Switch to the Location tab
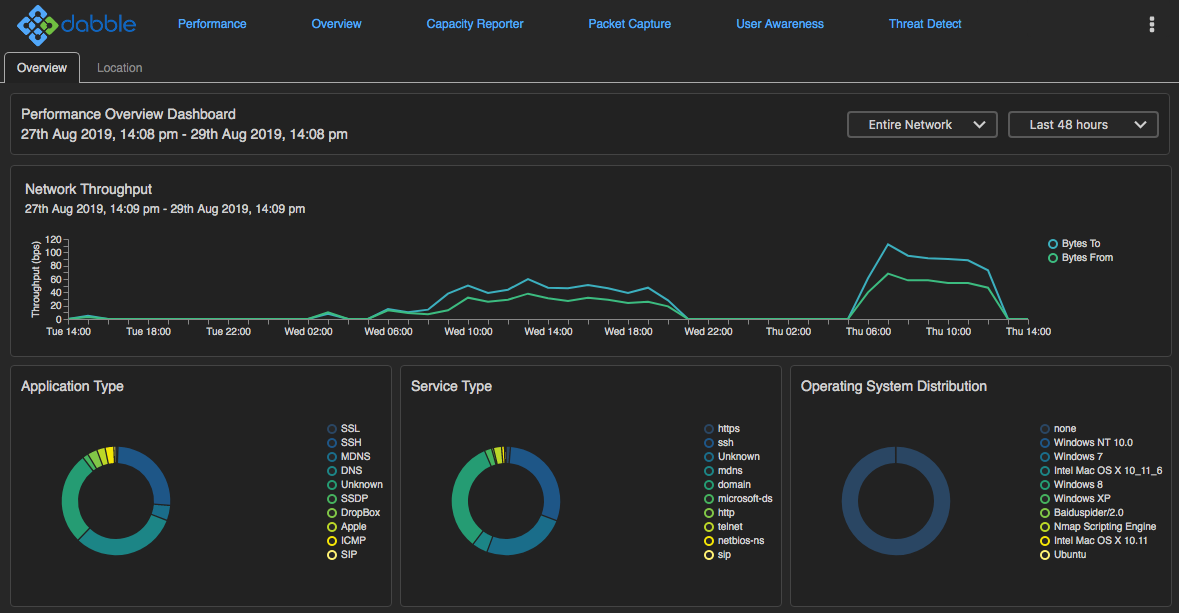Image resolution: width=1179 pixels, height=613 pixels. [119, 68]
